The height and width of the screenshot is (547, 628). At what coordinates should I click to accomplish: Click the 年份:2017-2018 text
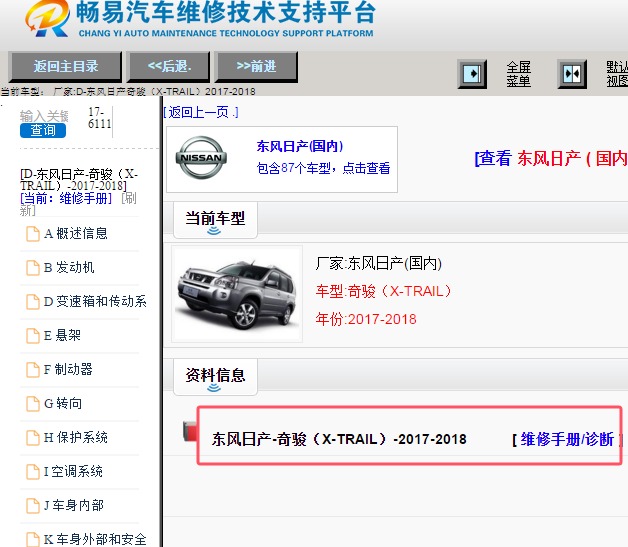366,319
